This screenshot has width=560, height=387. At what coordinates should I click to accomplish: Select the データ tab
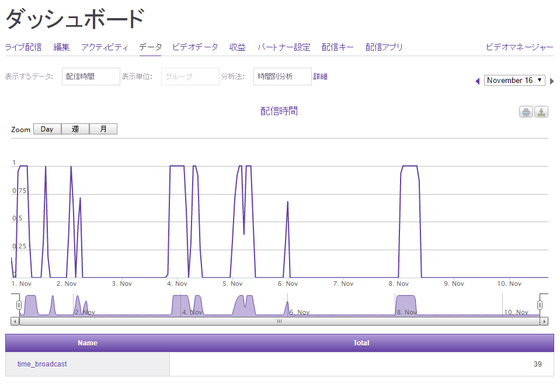[x=150, y=47]
